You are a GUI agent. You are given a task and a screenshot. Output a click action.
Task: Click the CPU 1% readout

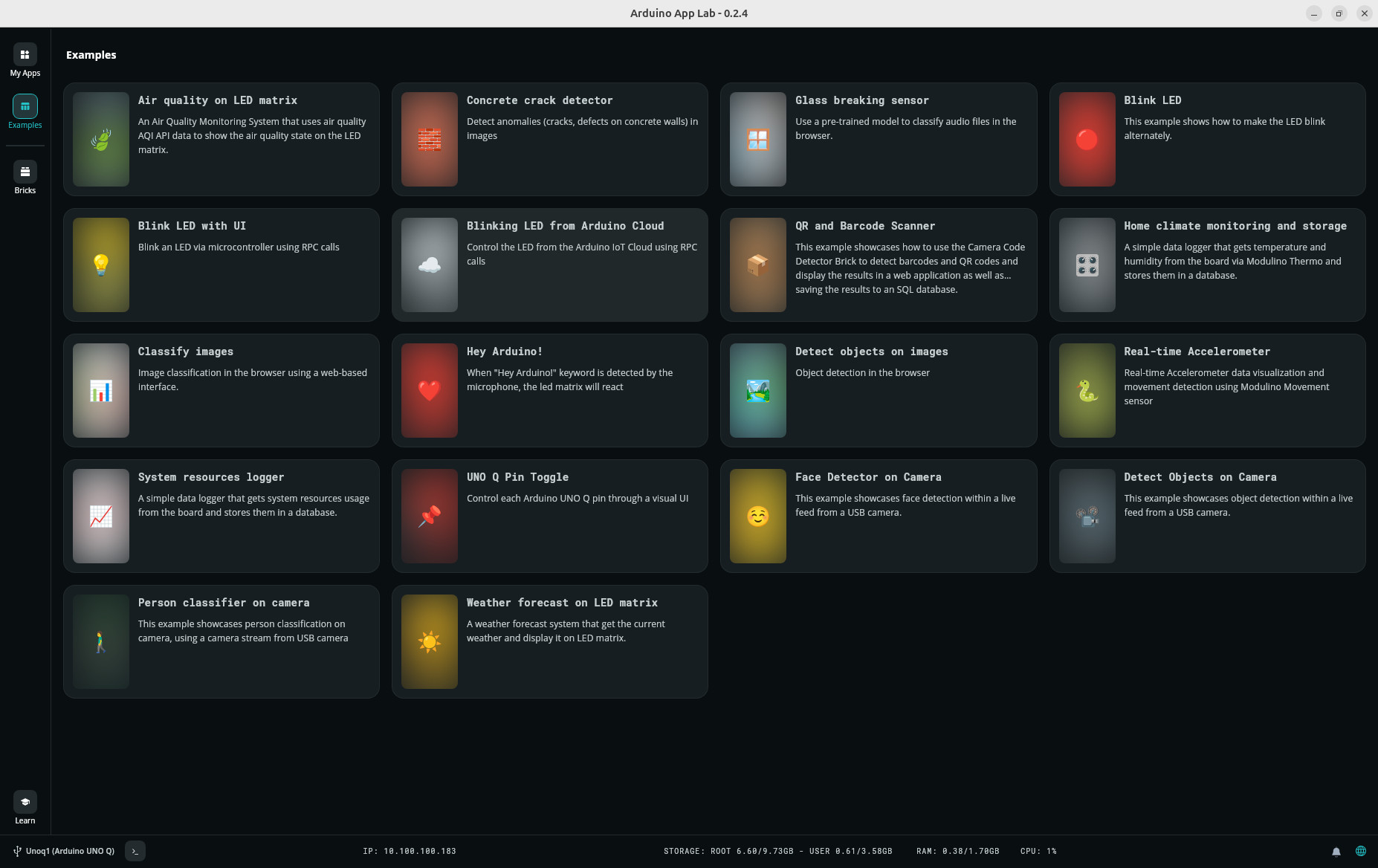[x=1038, y=851]
